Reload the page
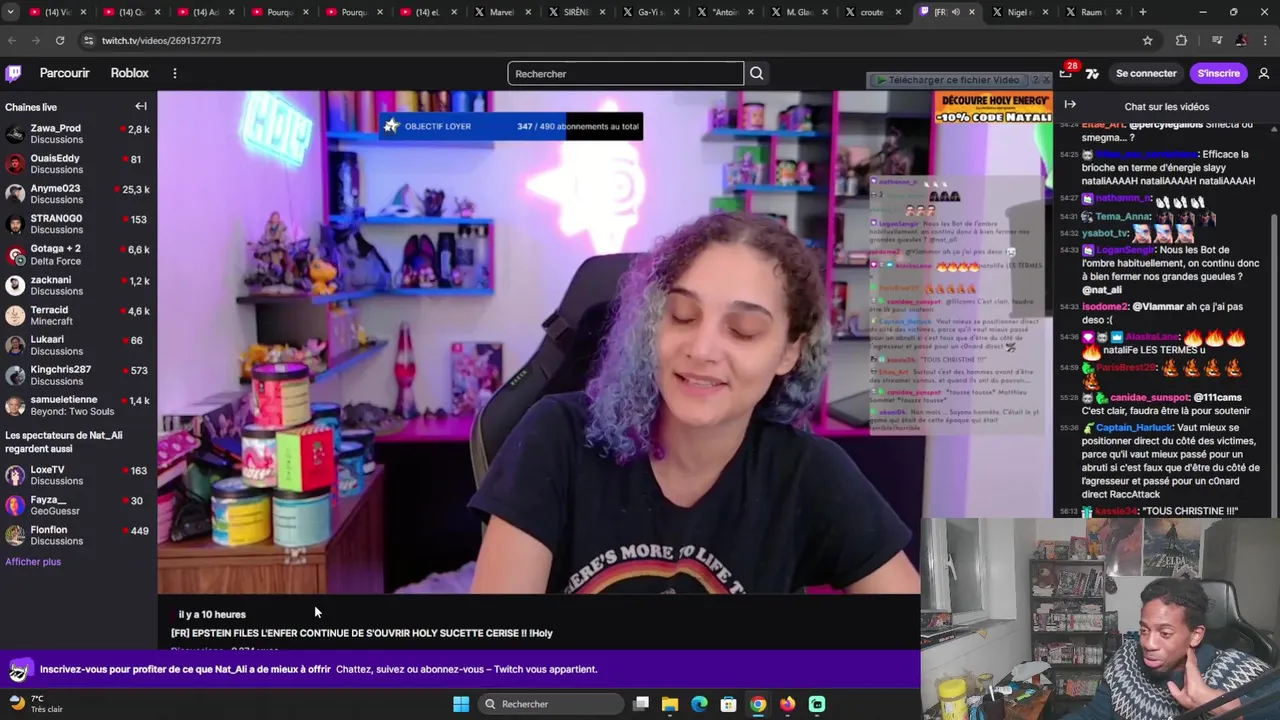Image resolution: width=1280 pixels, height=720 pixels. click(x=60, y=40)
